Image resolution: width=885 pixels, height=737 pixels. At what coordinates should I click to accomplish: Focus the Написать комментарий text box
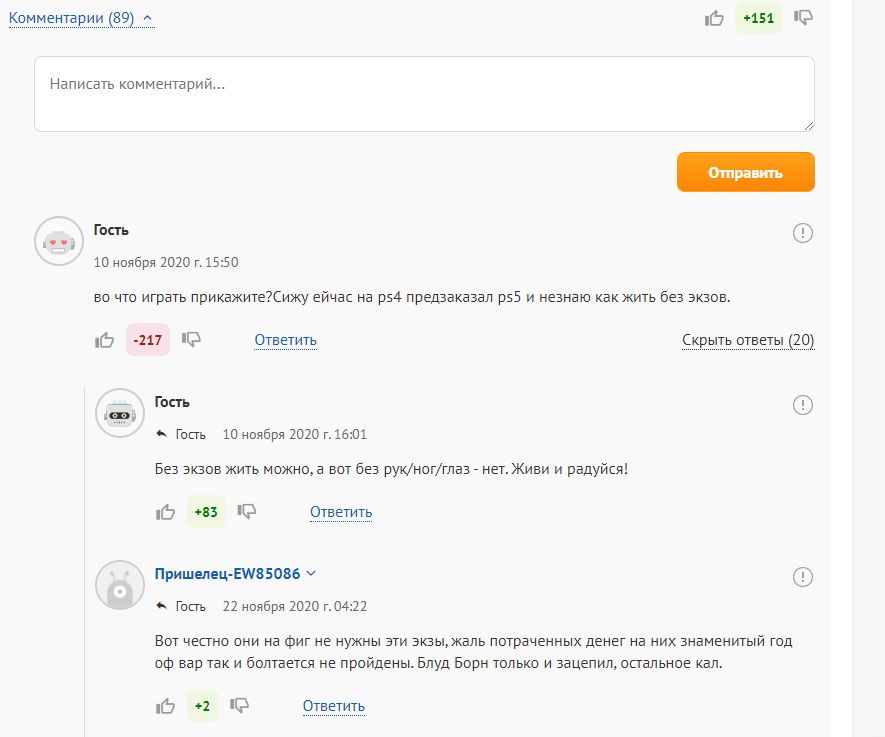point(424,94)
